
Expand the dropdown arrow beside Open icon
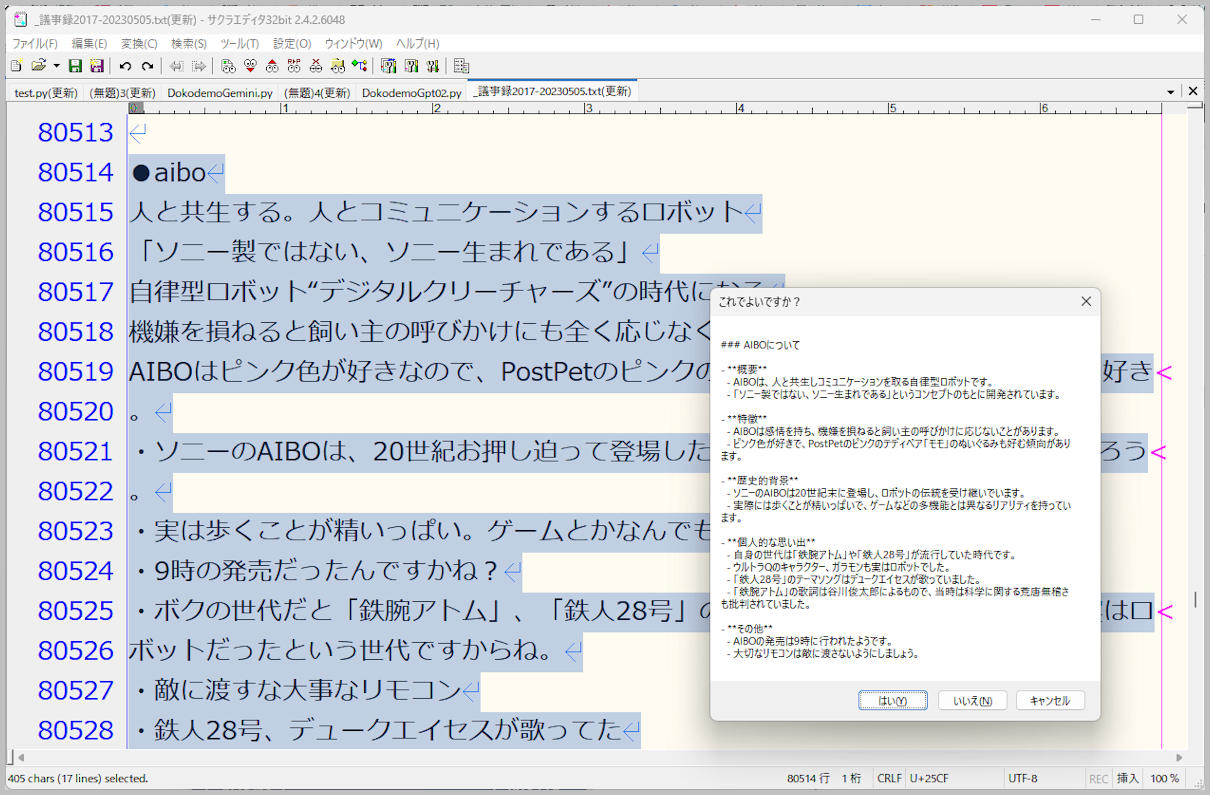tap(56, 66)
